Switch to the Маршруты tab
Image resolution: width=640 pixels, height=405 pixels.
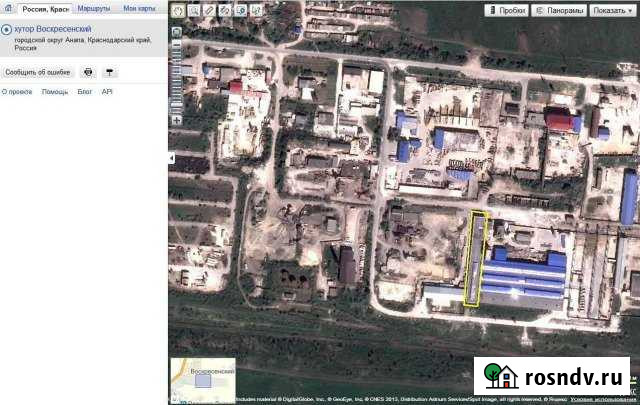click(93, 8)
